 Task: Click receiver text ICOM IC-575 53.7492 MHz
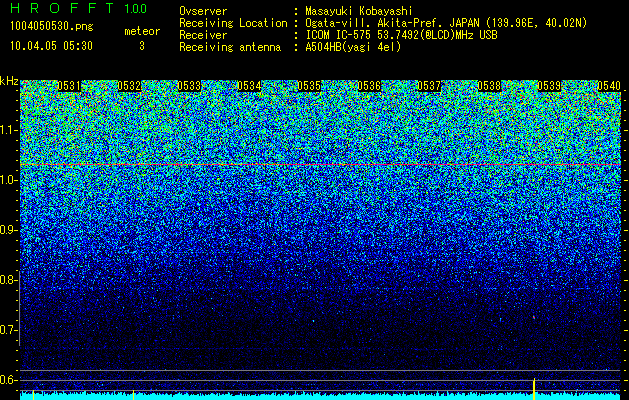401,35
